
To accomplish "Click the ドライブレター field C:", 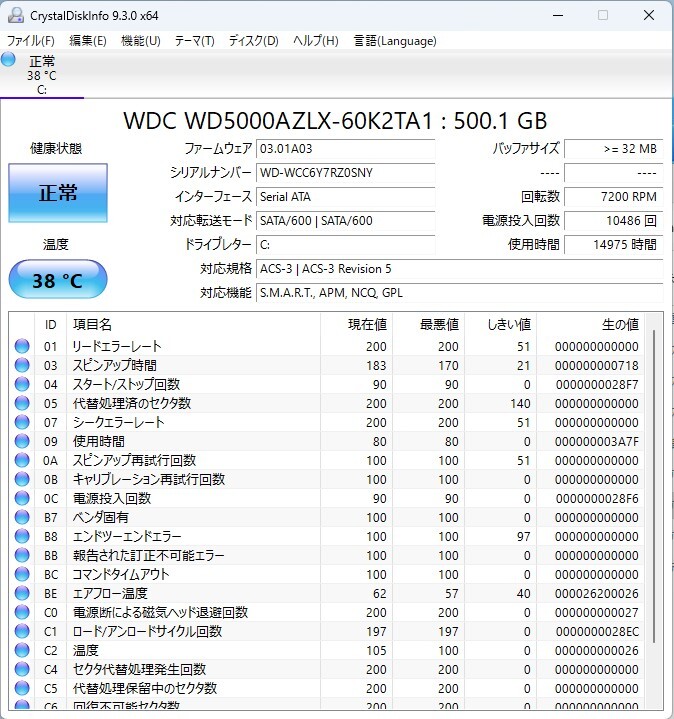I will pos(345,244).
